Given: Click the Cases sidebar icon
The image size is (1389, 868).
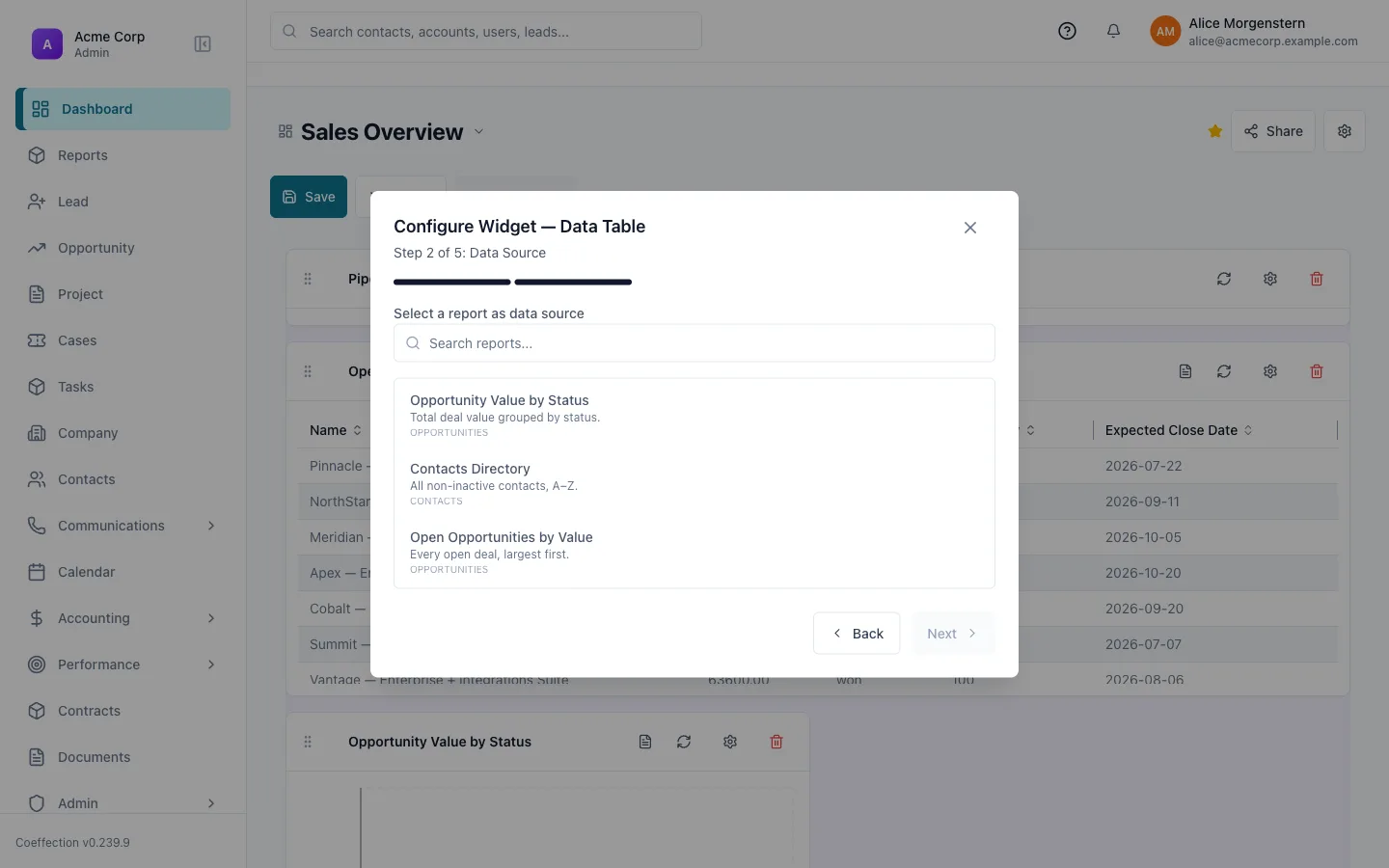Looking at the screenshot, I should click(x=37, y=340).
